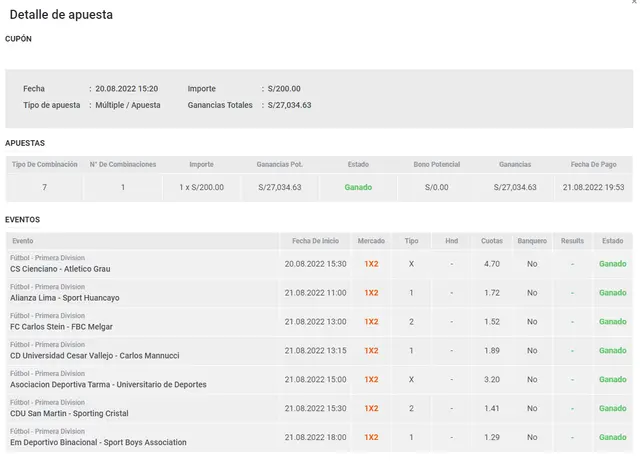
Task: Open Universidad Cesar Vallejo - Carlos Mannucci event
Action: pos(95,356)
